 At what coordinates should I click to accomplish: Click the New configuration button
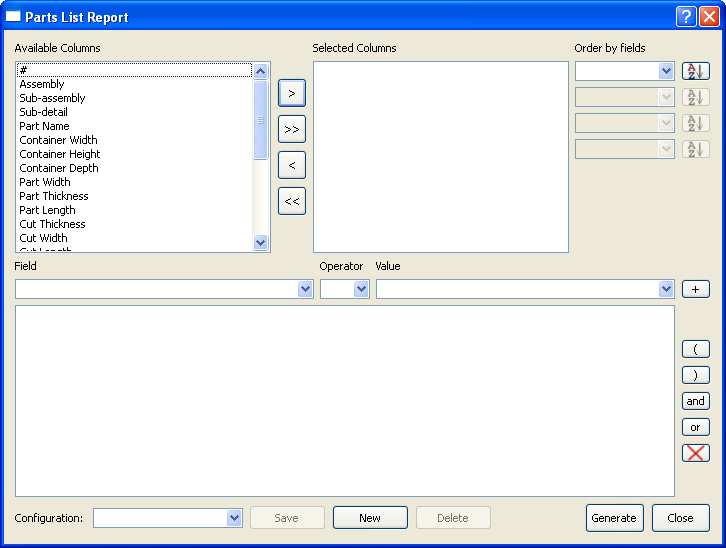(370, 518)
